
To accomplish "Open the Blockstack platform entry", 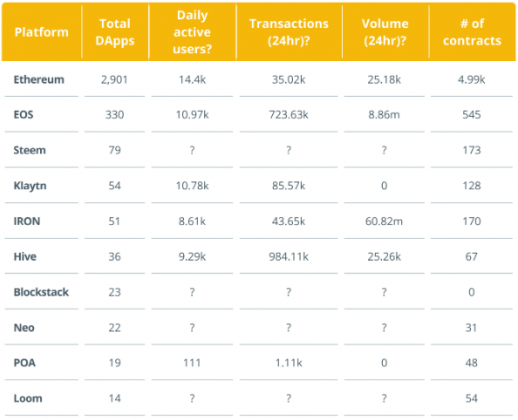I will [x=41, y=292].
